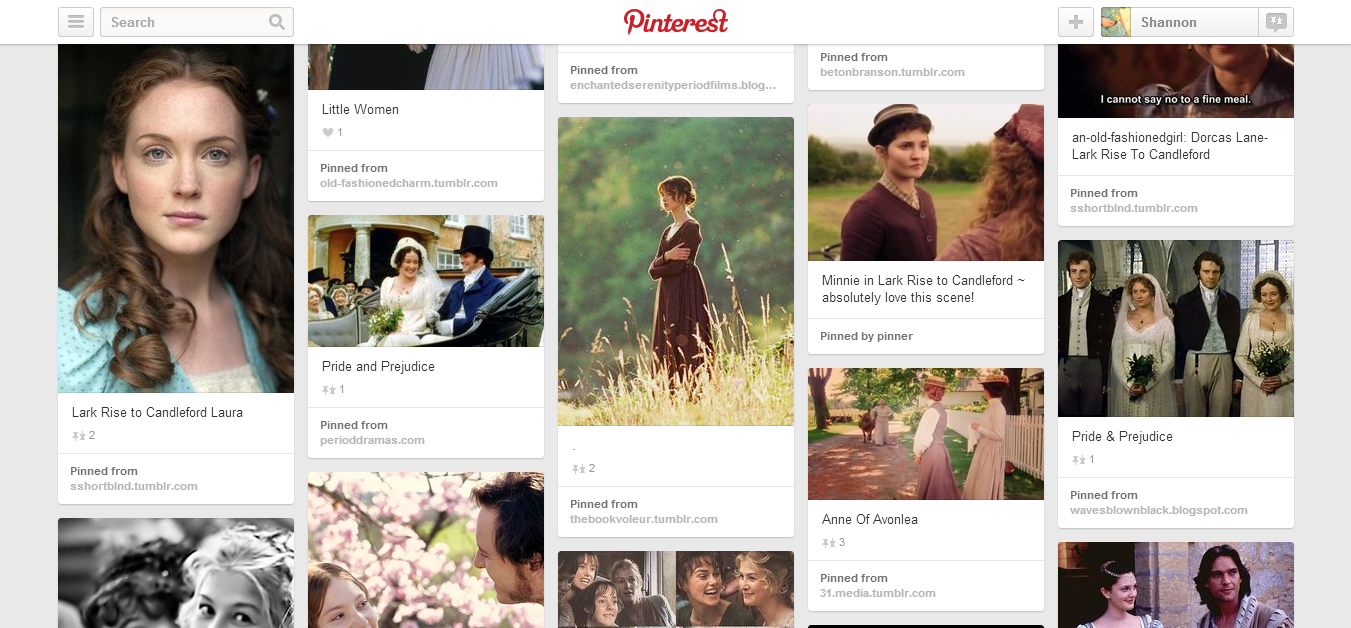The height and width of the screenshot is (628, 1351).
Task: Open the Anne Of Avonlea pin image
Action: 926,434
